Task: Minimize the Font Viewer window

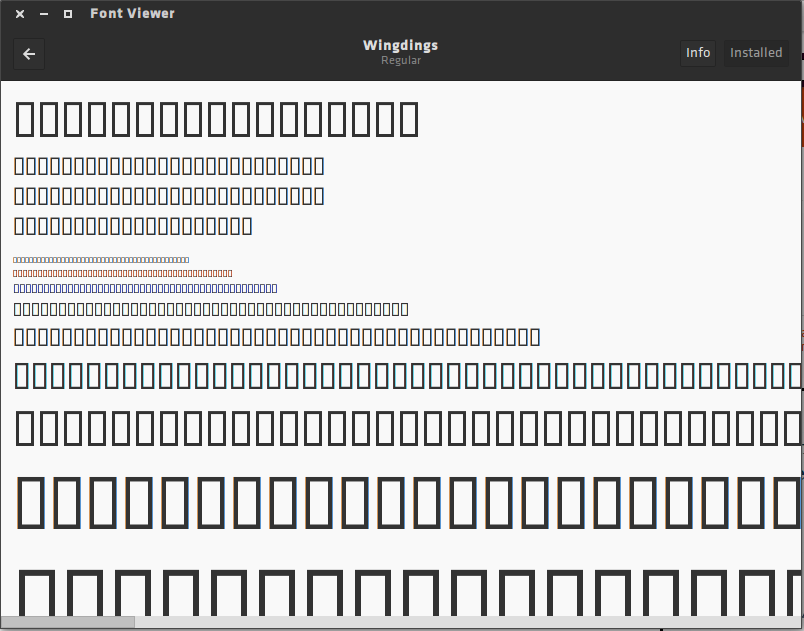Action: (x=44, y=14)
